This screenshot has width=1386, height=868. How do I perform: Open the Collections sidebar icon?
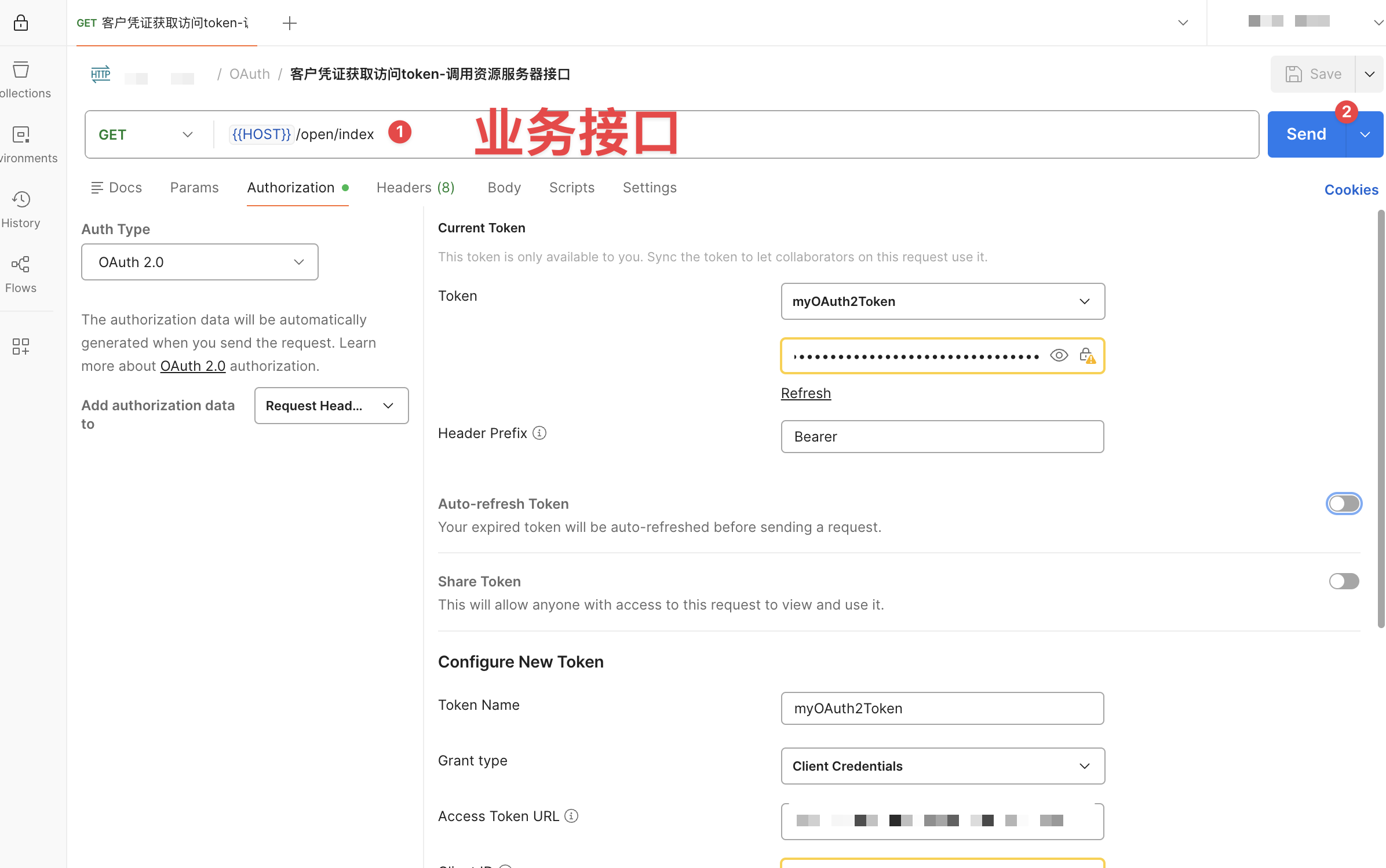[x=21, y=70]
